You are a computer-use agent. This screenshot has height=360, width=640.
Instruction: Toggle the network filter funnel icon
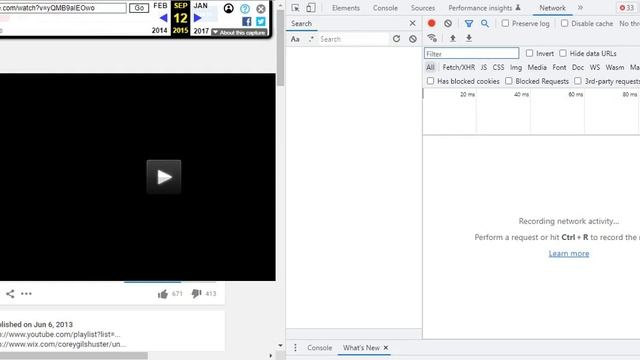[469, 24]
